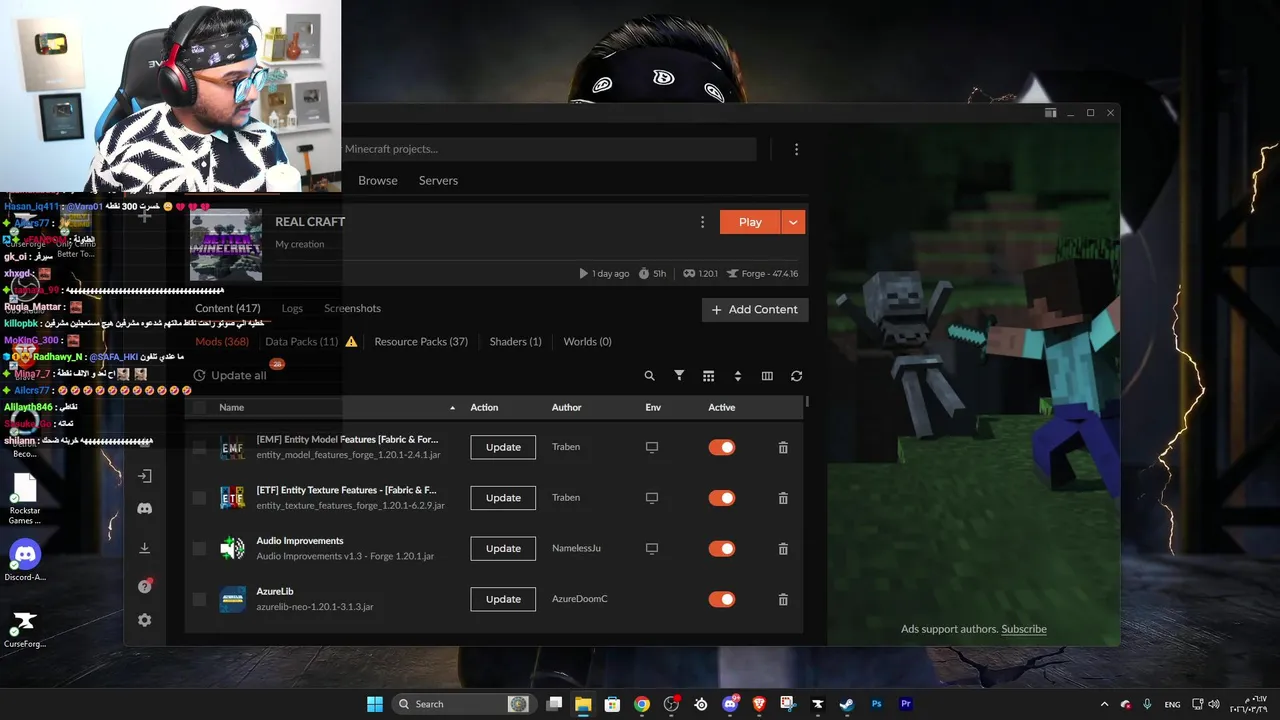Open Google Chrome from the taskbar
This screenshot has height=720, width=1280.
[642, 704]
